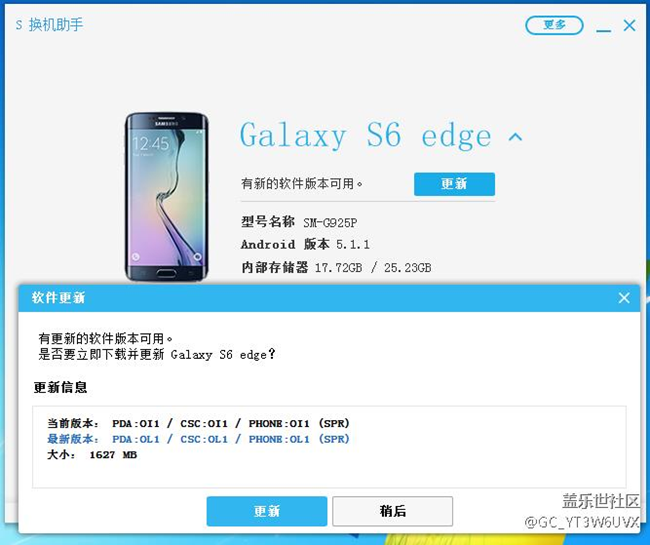650x545 pixels.
Task: Click the S logo beside 换机助手
Action: (x=19, y=25)
